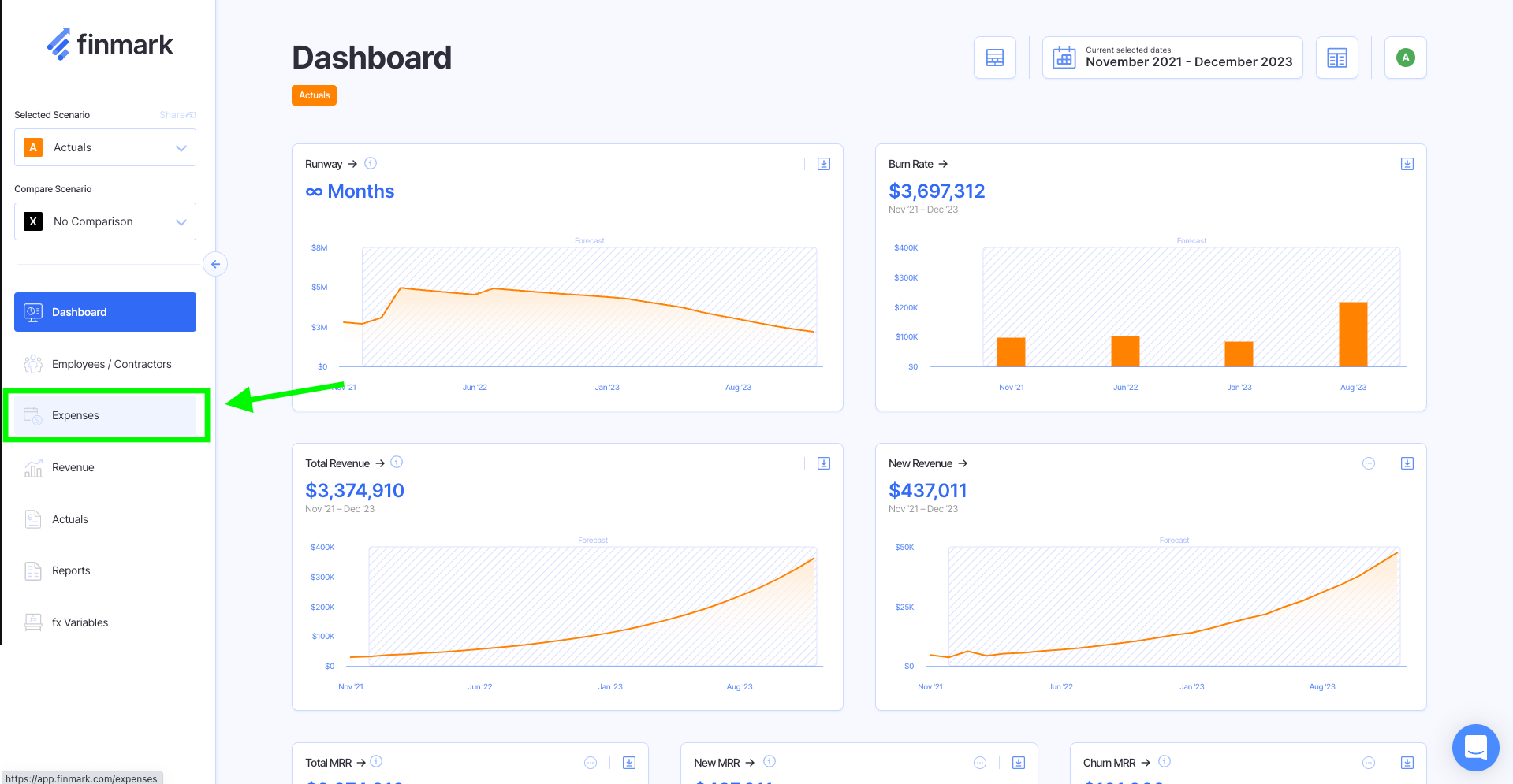Click the table layout icon left of dates
Viewport: 1513px width, 784px height.
pyautogui.click(x=994, y=58)
